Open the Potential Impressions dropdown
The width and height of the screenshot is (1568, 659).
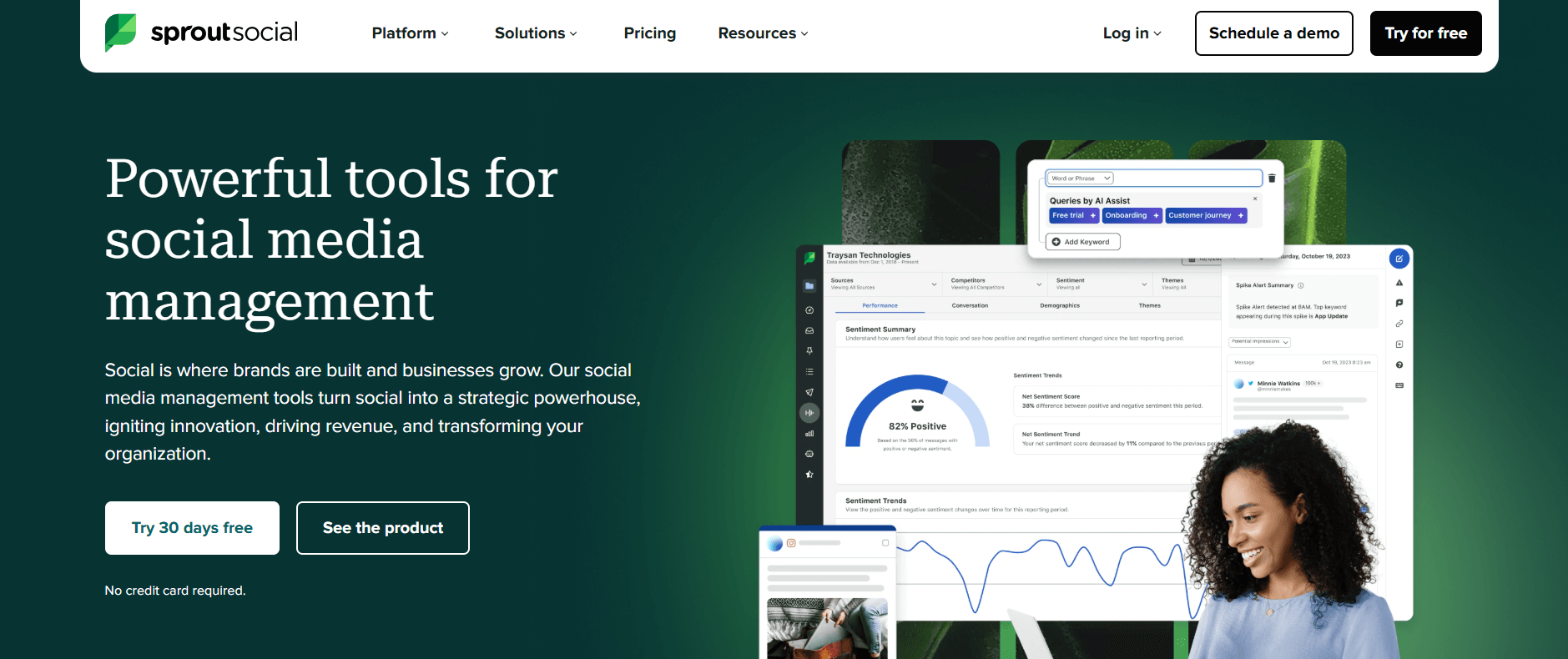tap(1260, 342)
